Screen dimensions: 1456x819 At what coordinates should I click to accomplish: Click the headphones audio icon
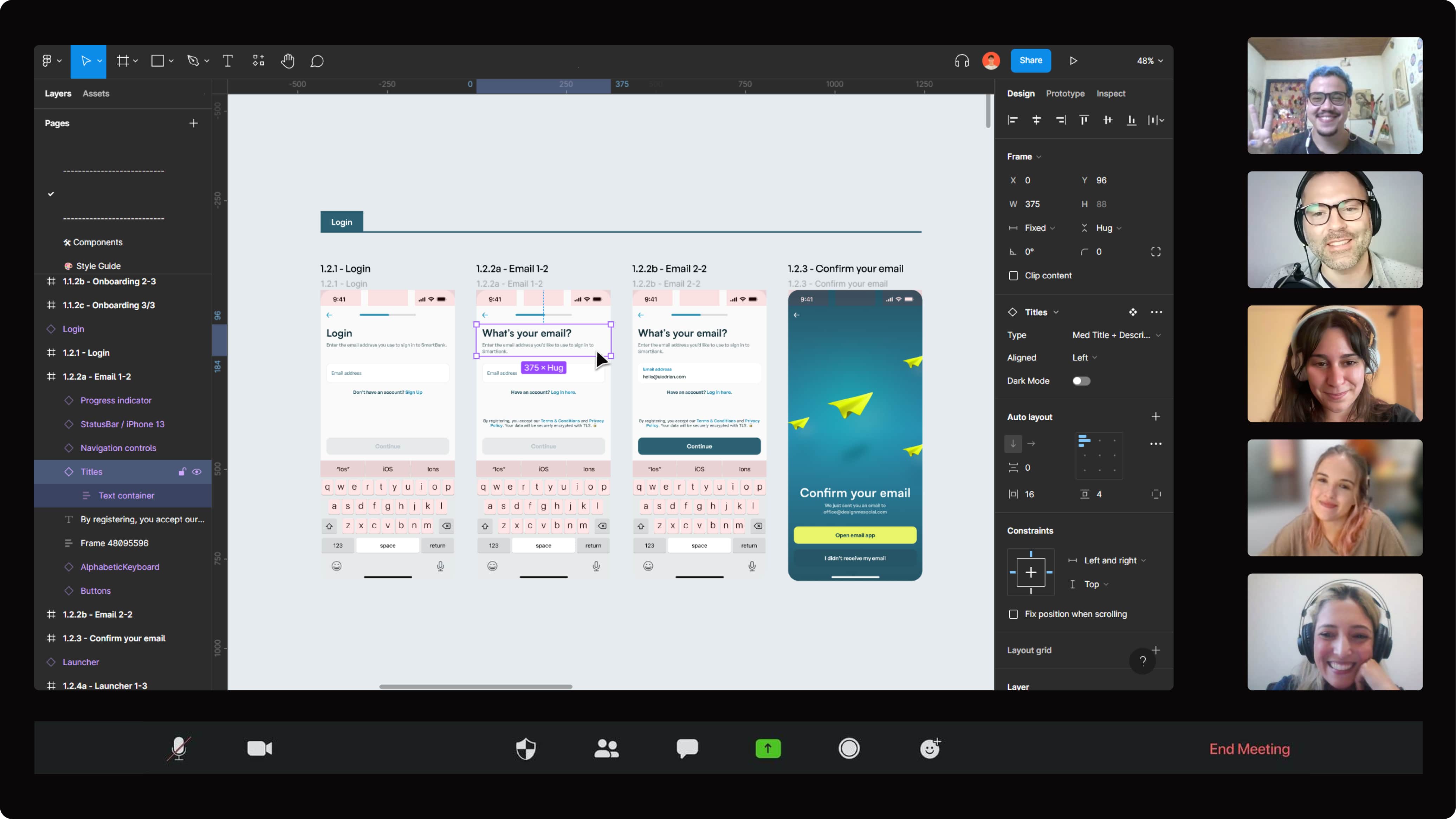click(x=962, y=61)
